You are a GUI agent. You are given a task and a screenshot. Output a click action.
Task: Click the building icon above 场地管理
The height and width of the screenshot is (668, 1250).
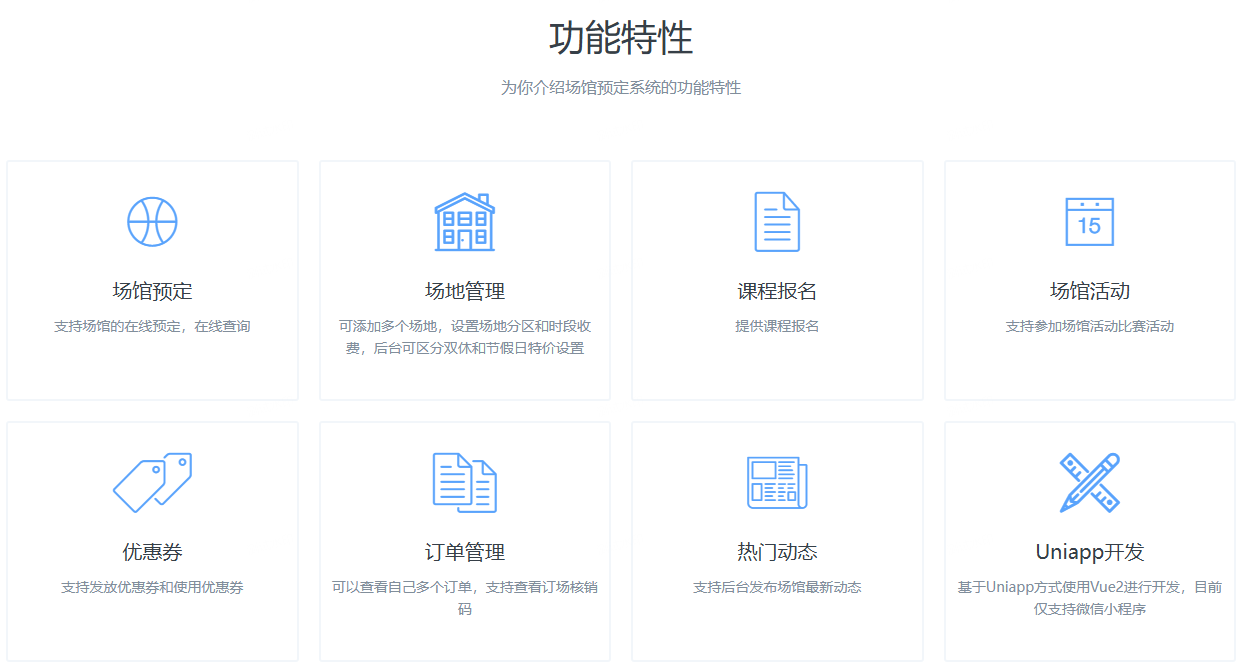(x=464, y=222)
